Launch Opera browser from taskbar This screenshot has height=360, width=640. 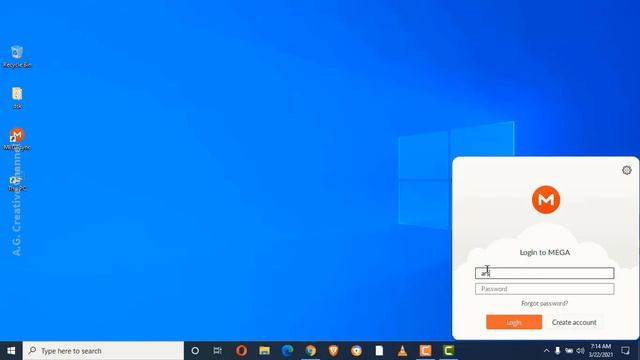pos(242,351)
